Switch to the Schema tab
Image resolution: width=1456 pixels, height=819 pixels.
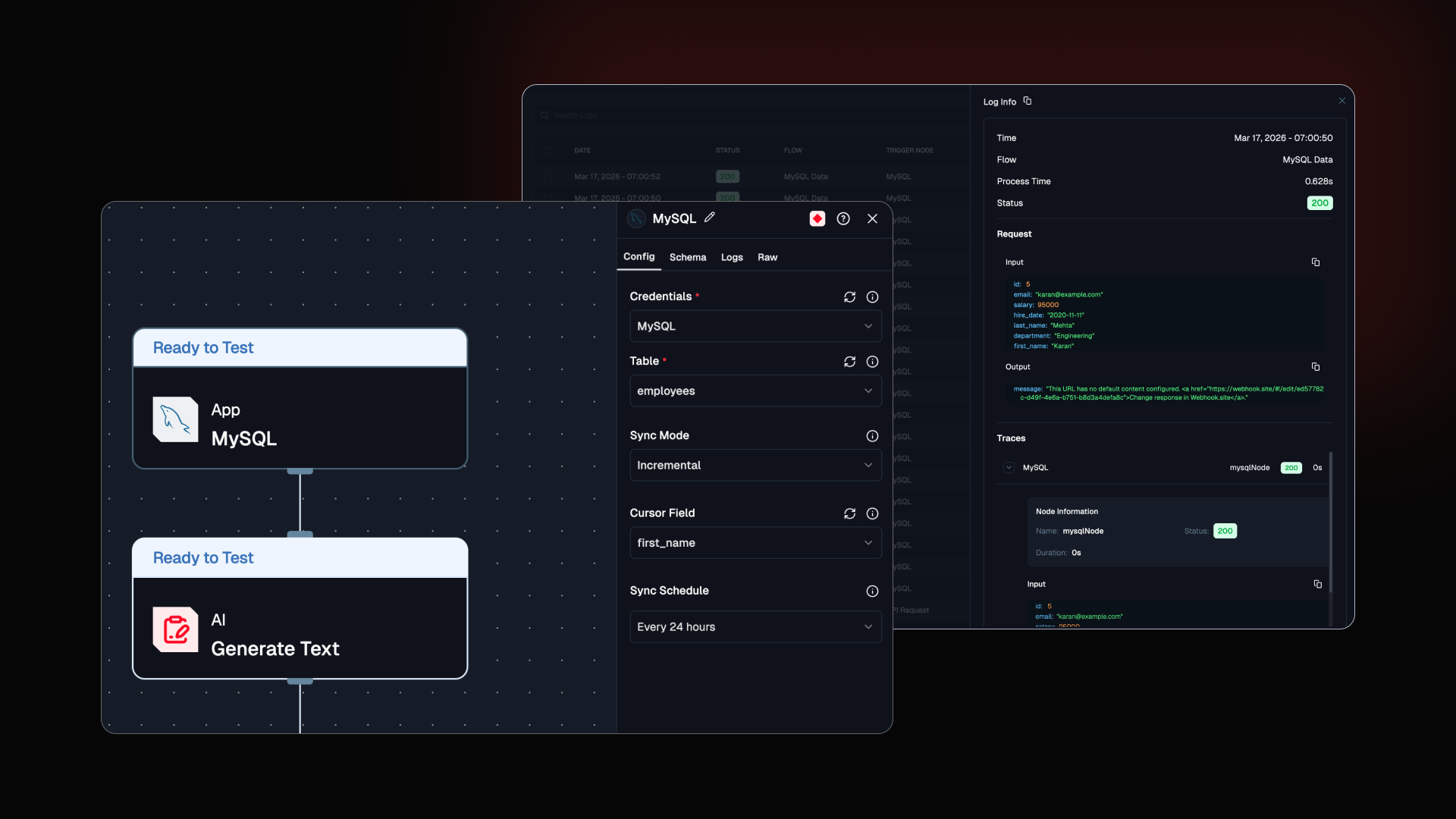coord(687,257)
